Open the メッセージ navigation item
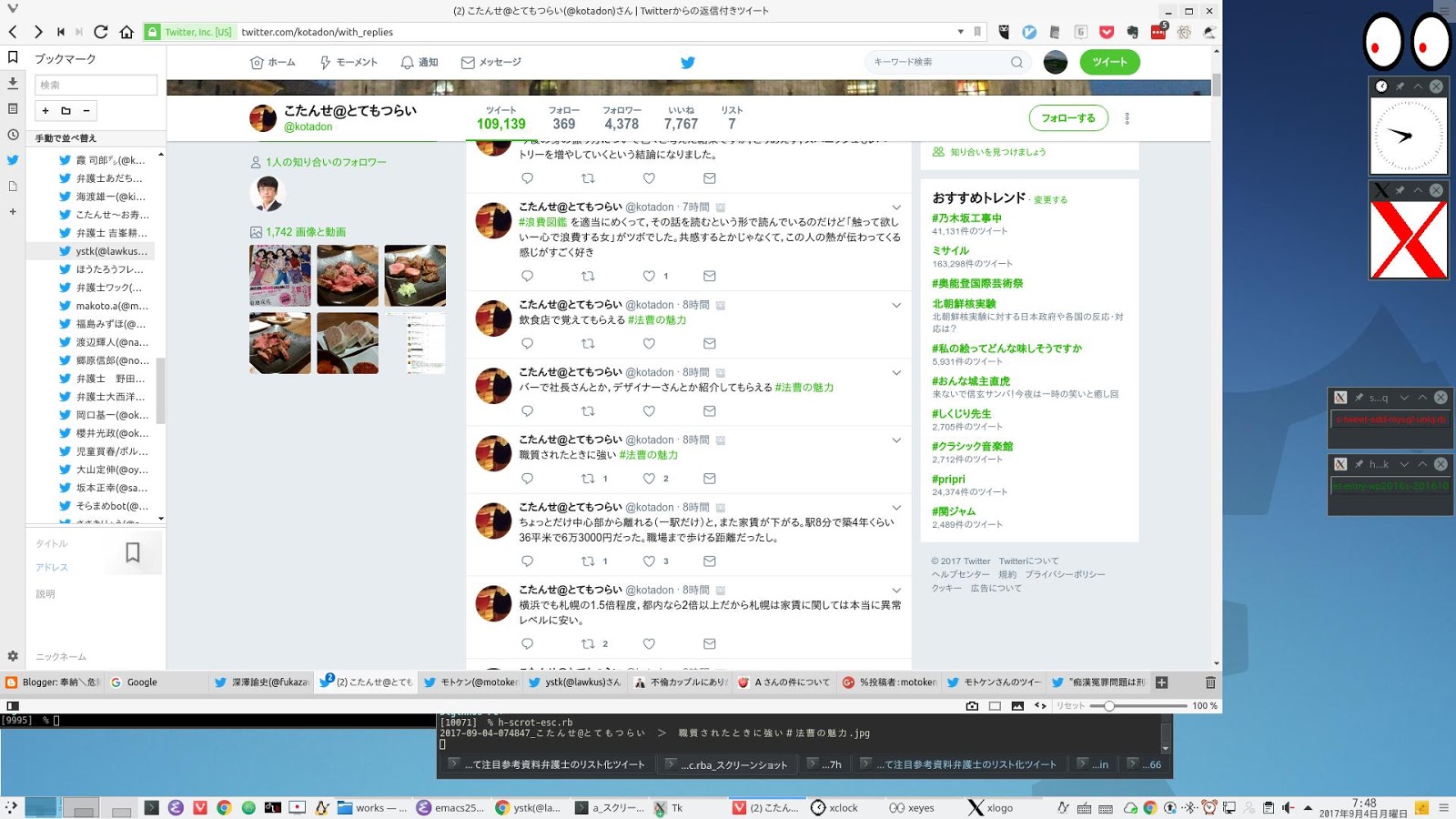Viewport: 1456px width, 819px height. click(x=491, y=62)
